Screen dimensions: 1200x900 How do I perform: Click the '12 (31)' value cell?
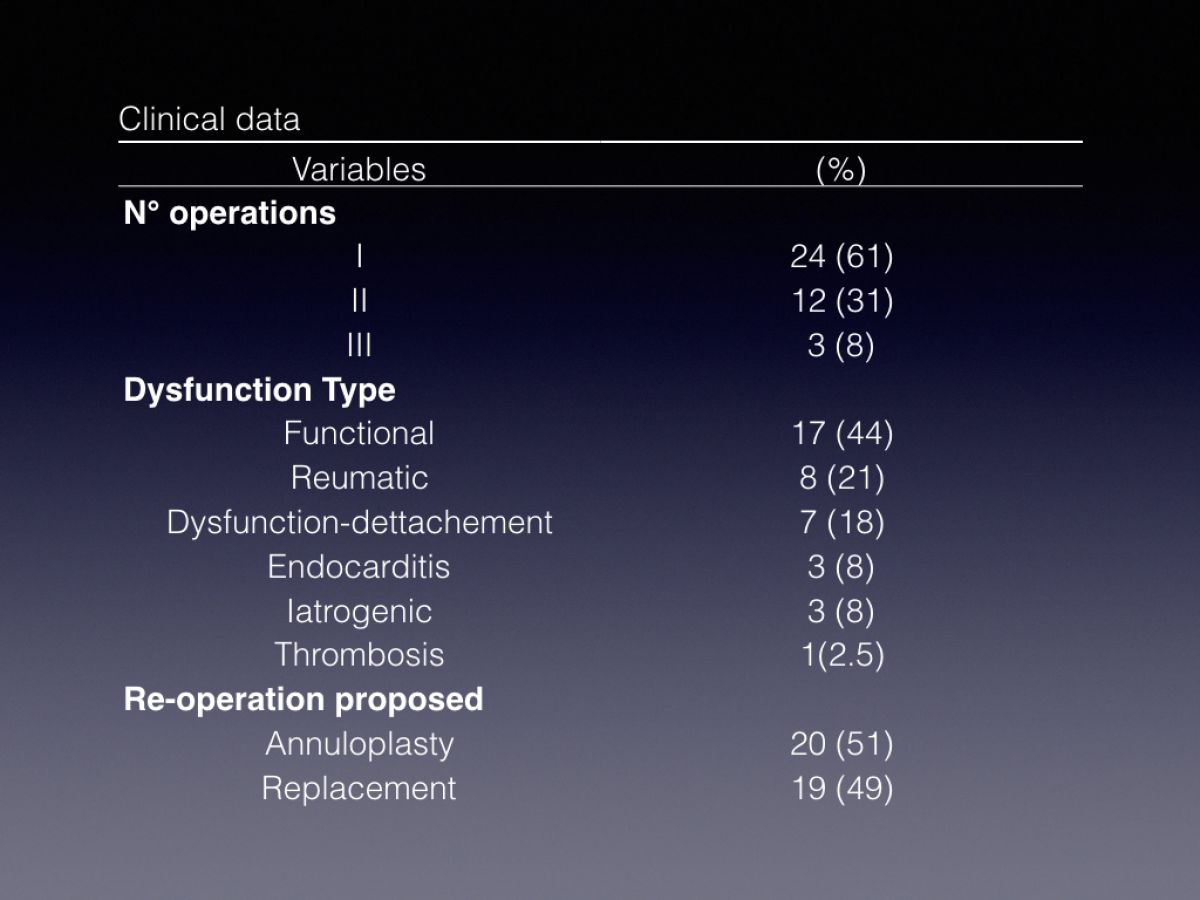[x=841, y=302]
